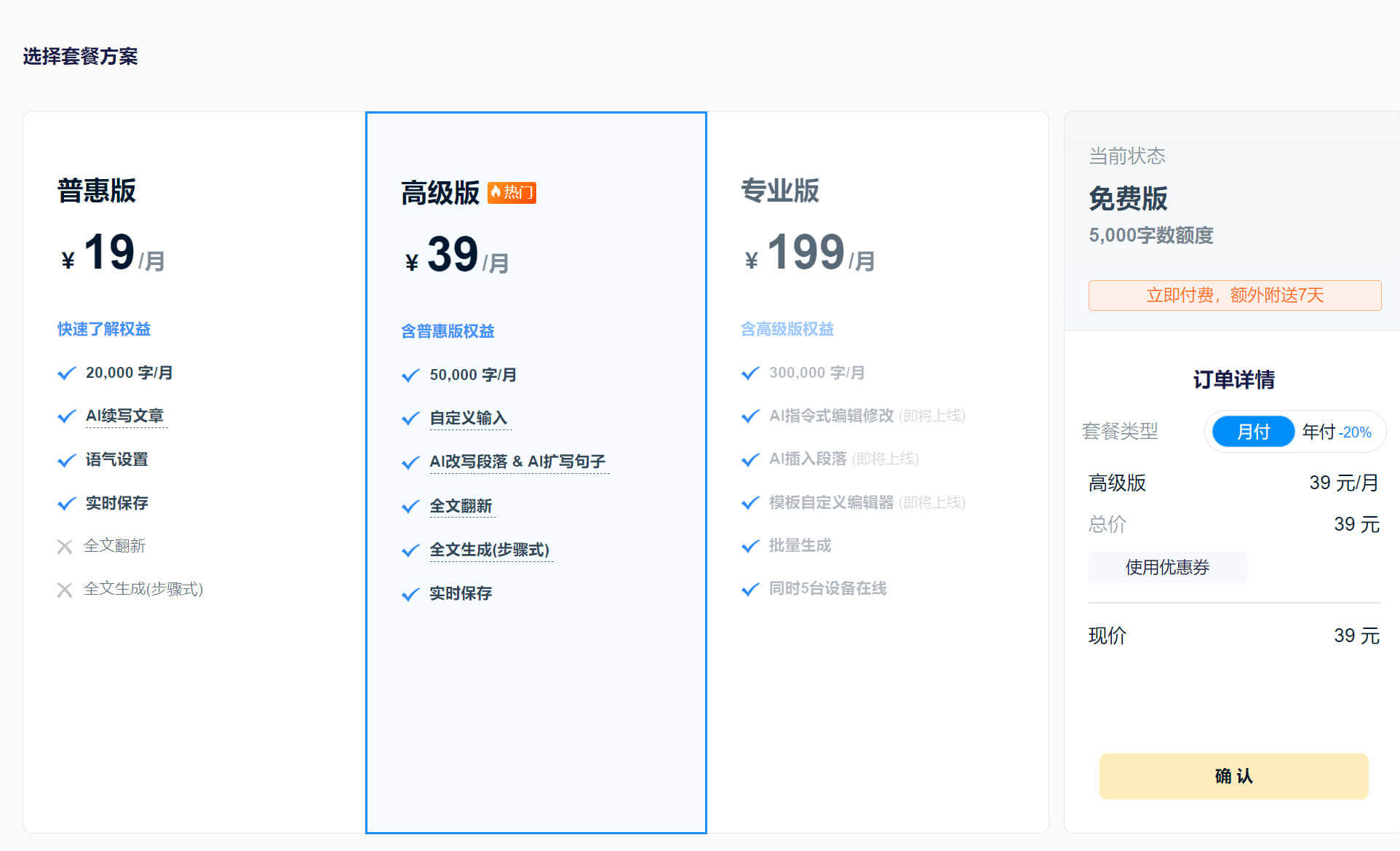Open 含普惠版权益 link

click(x=448, y=331)
